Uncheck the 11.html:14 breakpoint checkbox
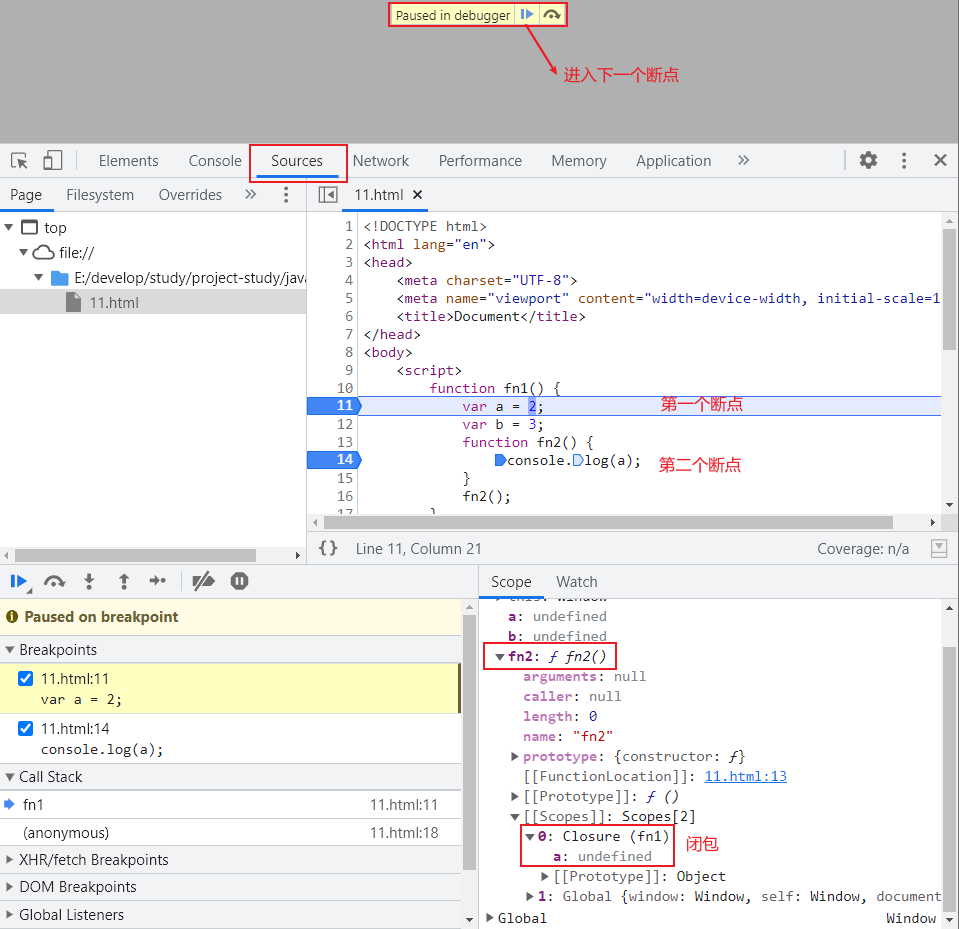The height and width of the screenshot is (929, 959). tap(26, 728)
